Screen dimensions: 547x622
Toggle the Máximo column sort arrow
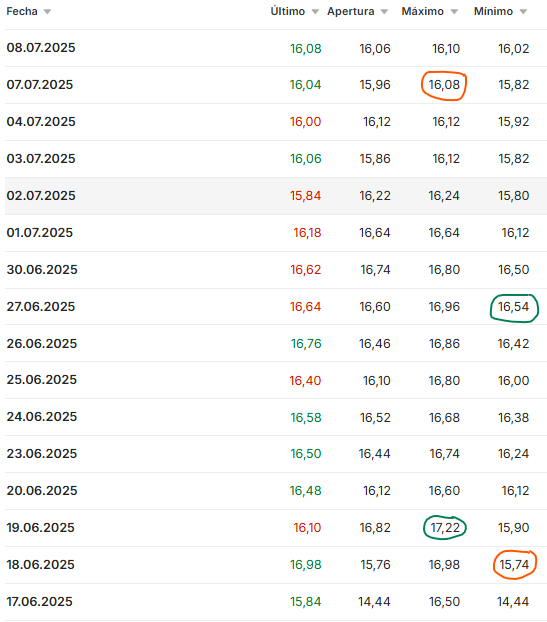[454, 12]
